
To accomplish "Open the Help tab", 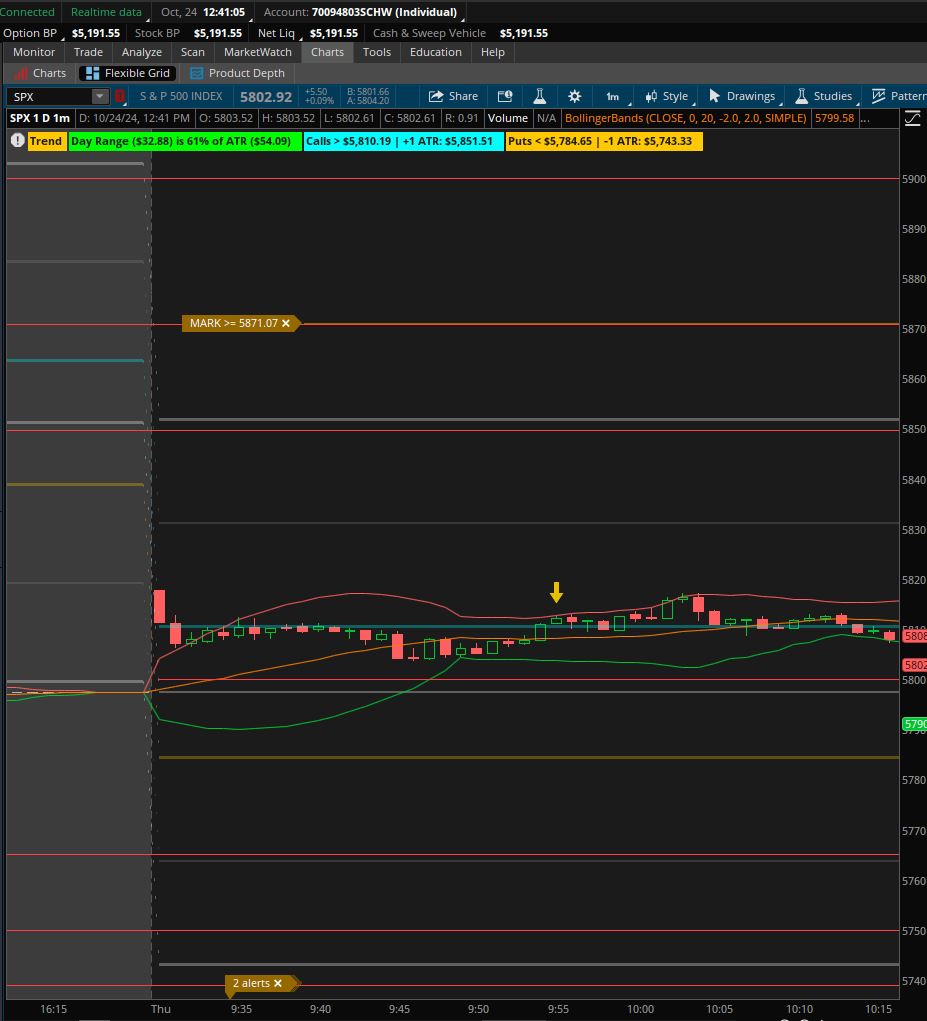I will coord(492,52).
